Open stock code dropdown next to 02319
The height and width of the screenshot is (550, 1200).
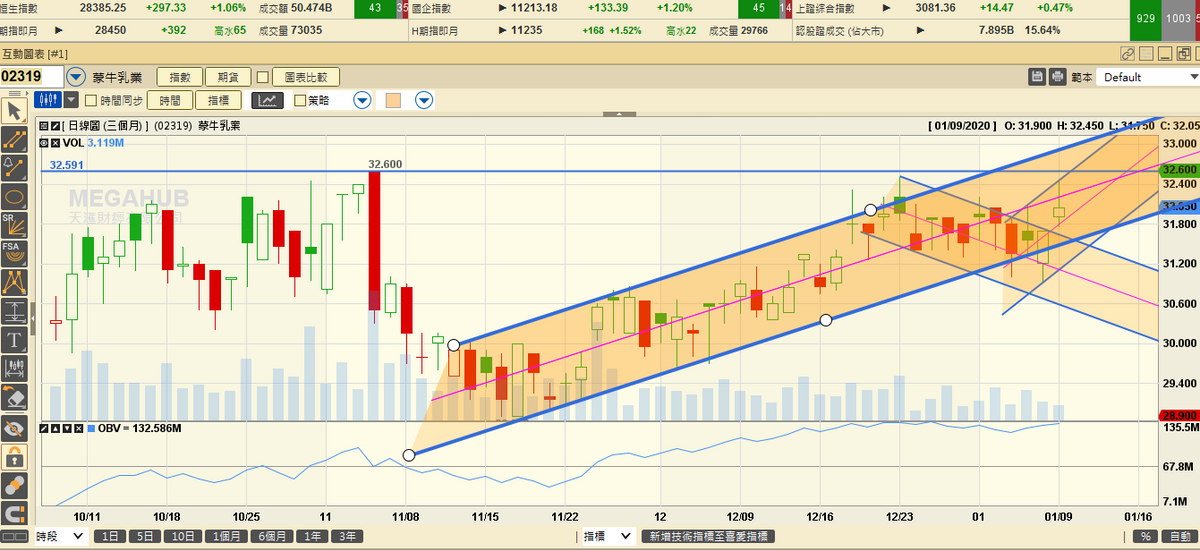point(76,77)
